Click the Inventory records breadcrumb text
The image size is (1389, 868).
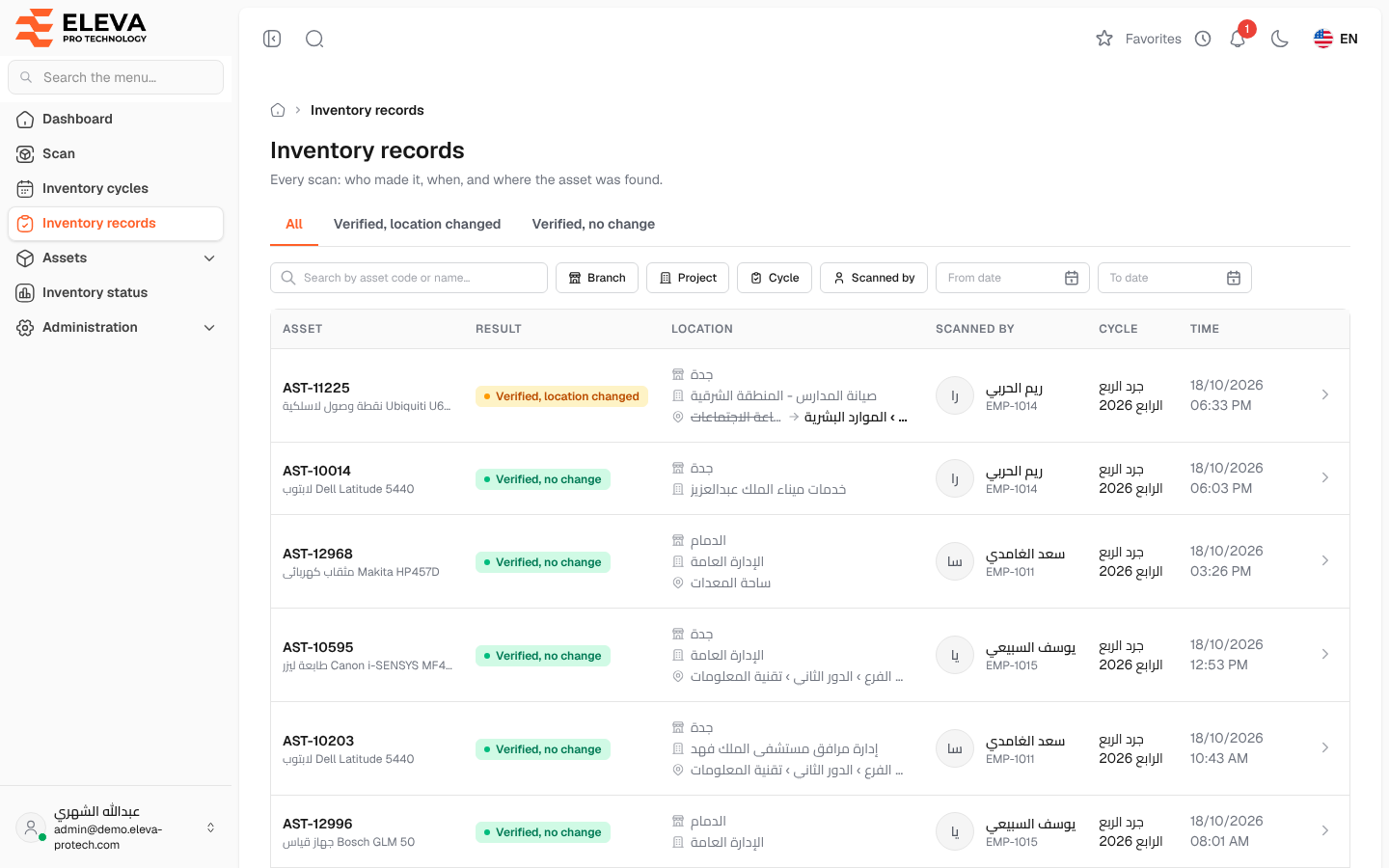click(x=368, y=110)
